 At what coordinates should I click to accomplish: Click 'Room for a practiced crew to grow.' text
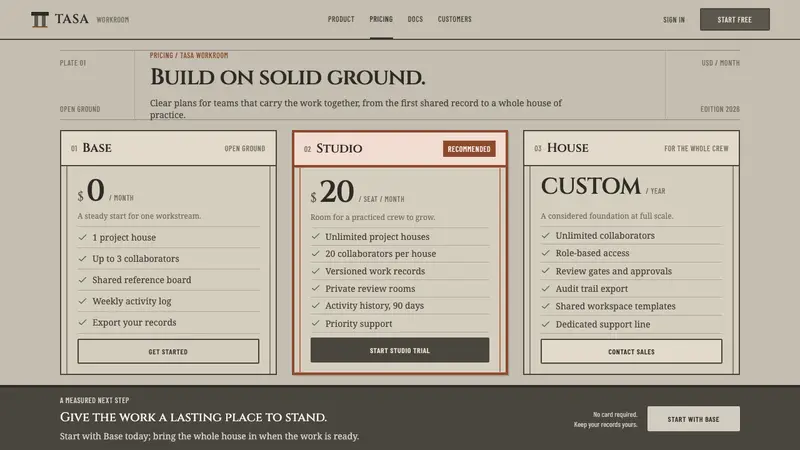373,217
